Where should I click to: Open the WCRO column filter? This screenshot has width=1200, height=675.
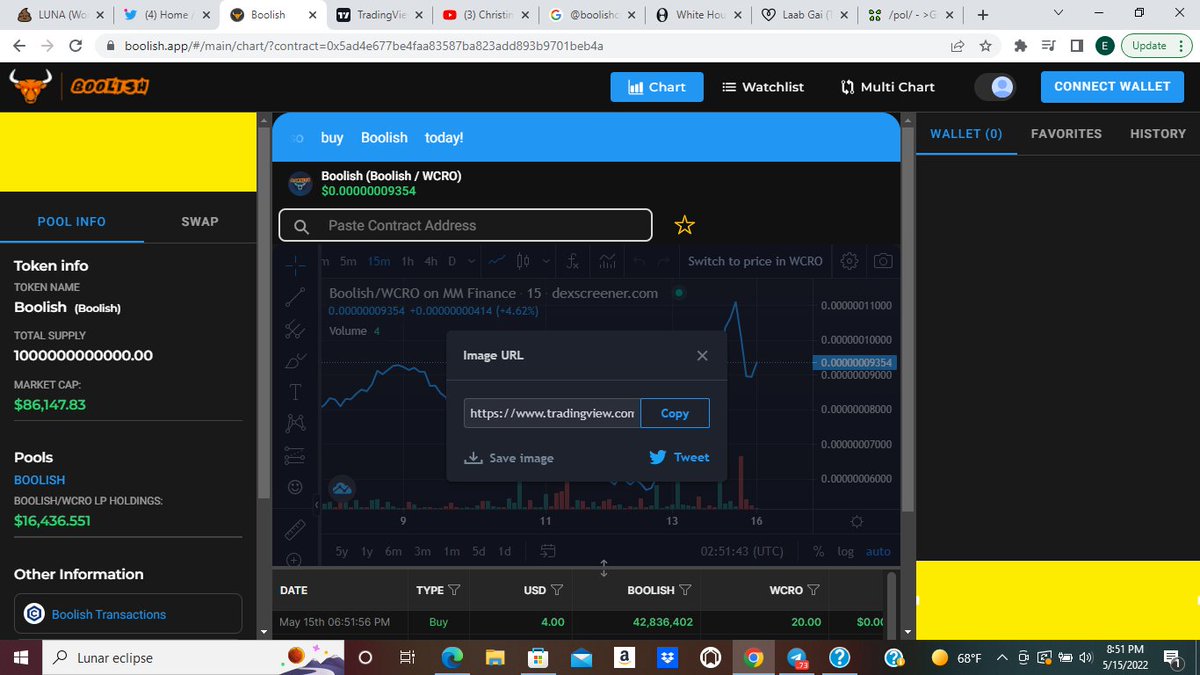[814, 590]
